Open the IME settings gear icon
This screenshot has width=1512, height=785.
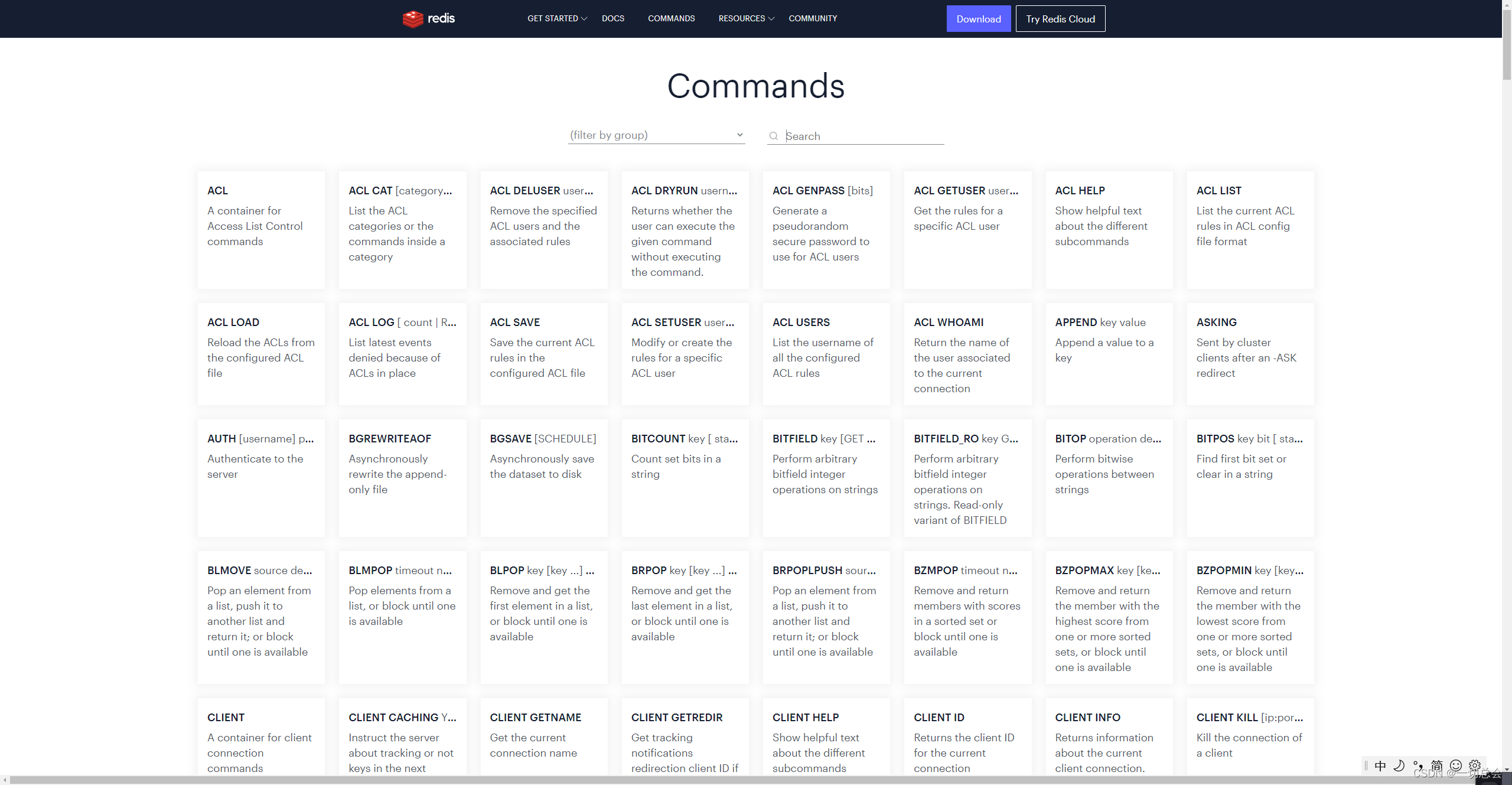[1475, 766]
